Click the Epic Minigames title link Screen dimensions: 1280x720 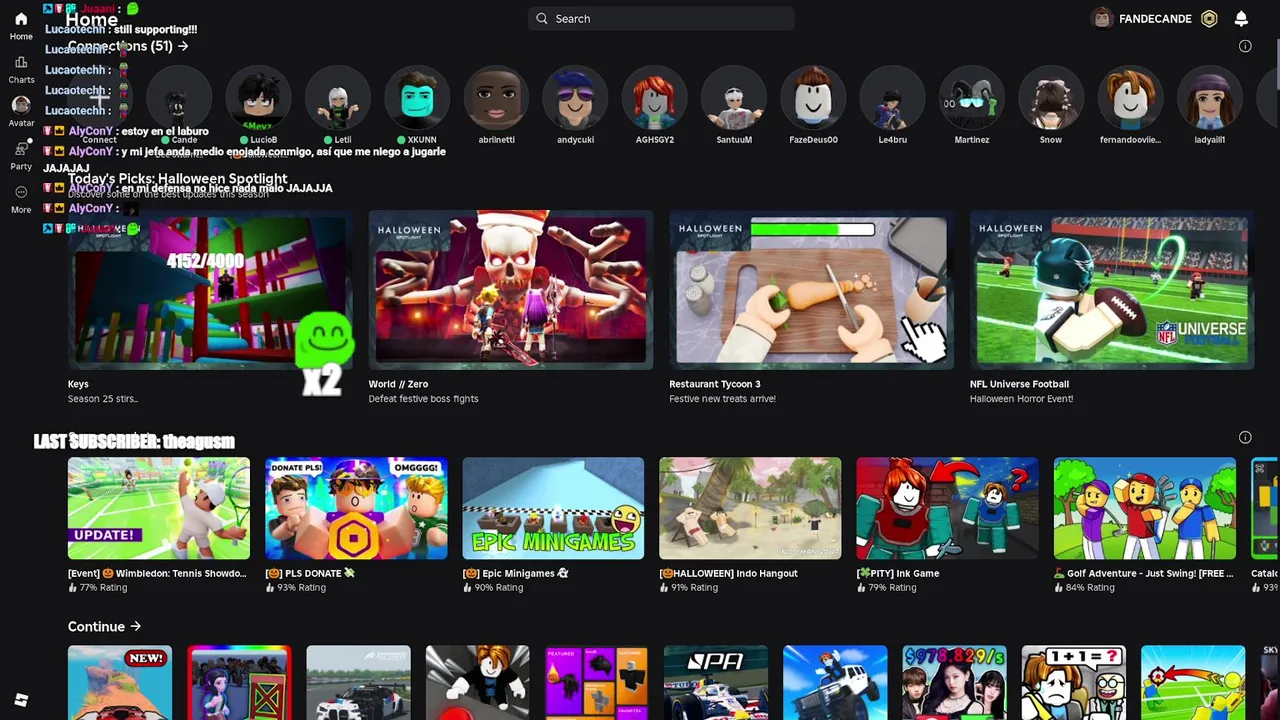click(x=515, y=573)
